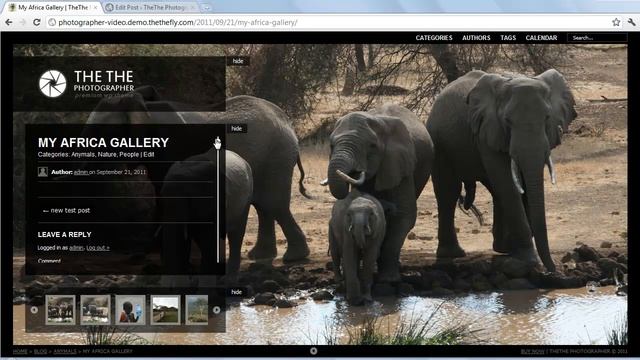The image size is (640, 360).
Task: Click the 'LEAVE A REPLY' heading
Action: [x=64, y=235]
